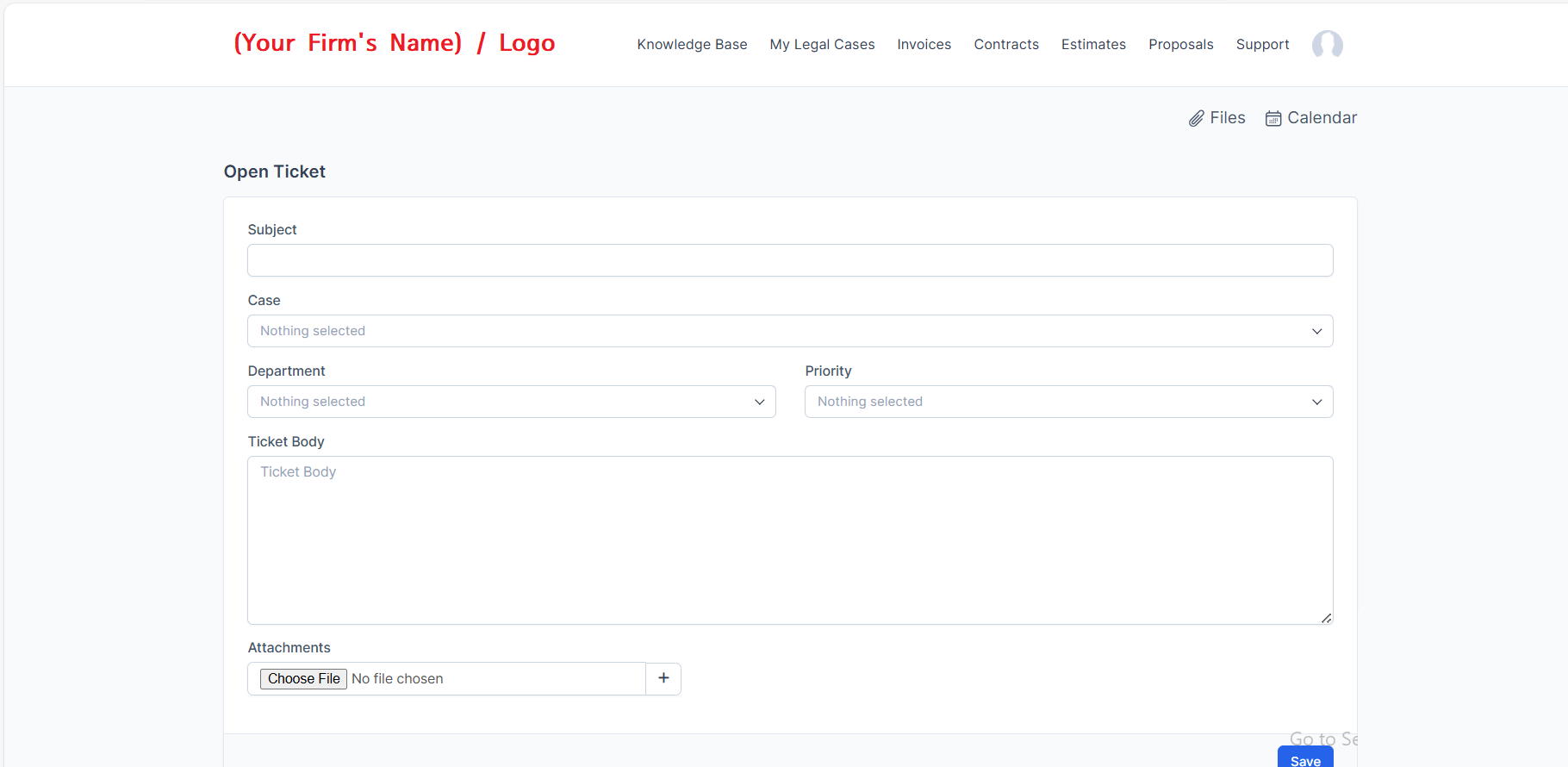The height and width of the screenshot is (767, 1568).
Task: Click the firm name logo
Action: pyautogui.click(x=395, y=43)
